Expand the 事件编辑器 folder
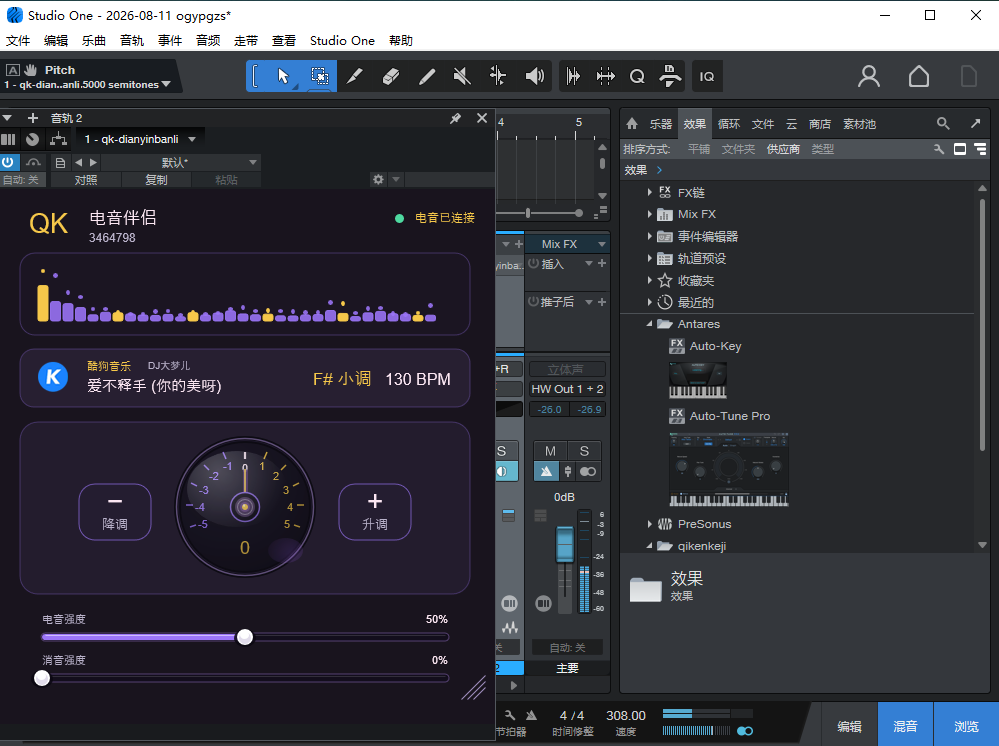999x746 pixels. (x=649, y=236)
